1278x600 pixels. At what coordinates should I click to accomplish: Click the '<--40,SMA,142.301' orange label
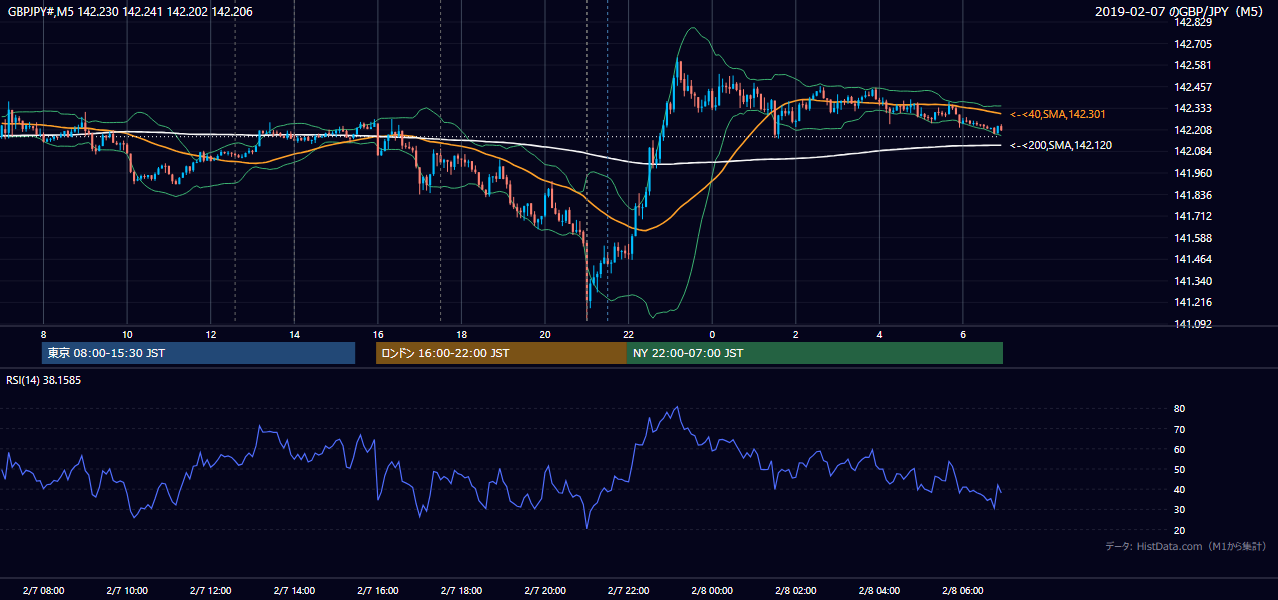click(x=1058, y=114)
